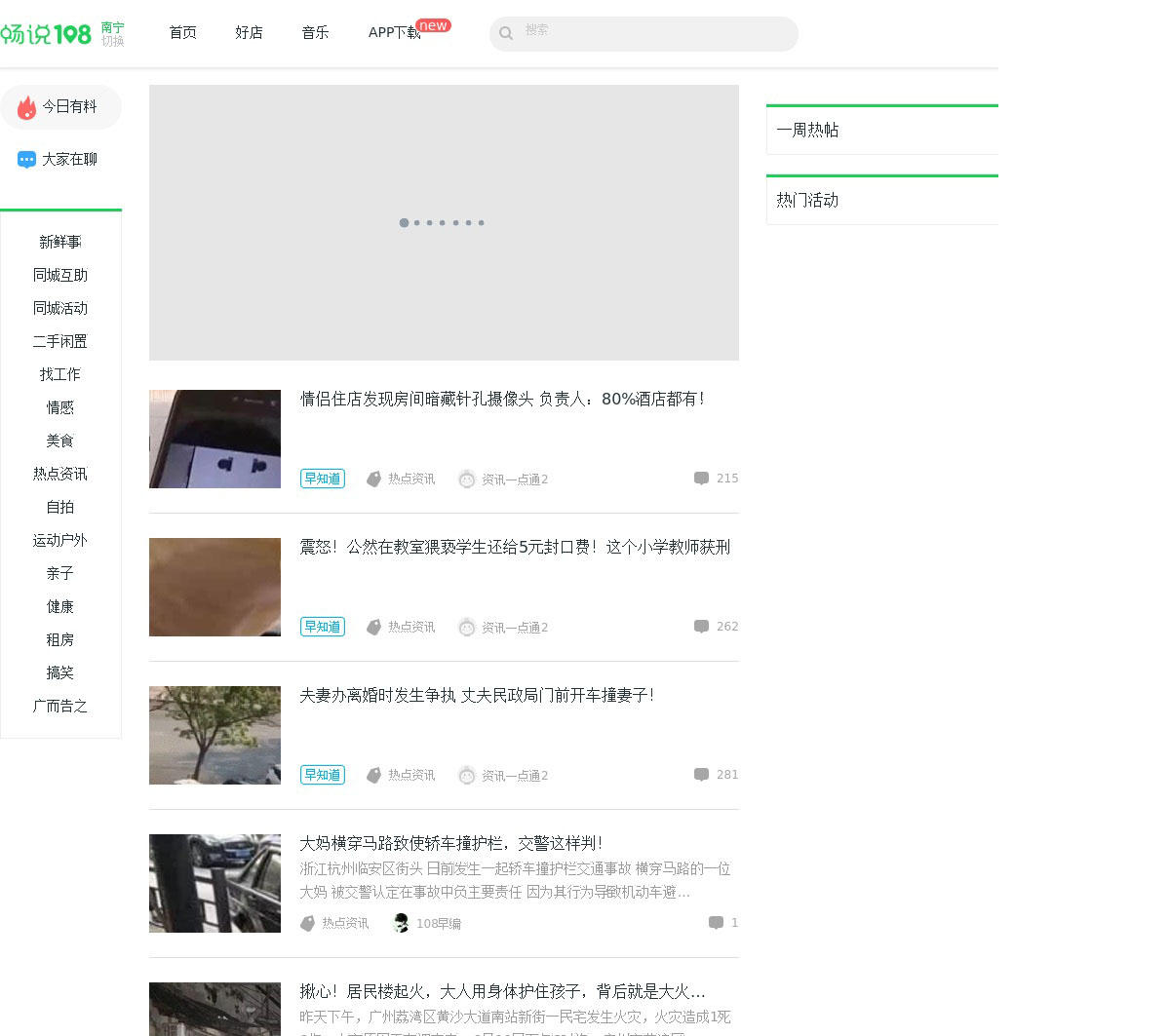Open the 好店 navigation tab
Image resolution: width=1170 pixels, height=1036 pixels.
click(x=249, y=33)
